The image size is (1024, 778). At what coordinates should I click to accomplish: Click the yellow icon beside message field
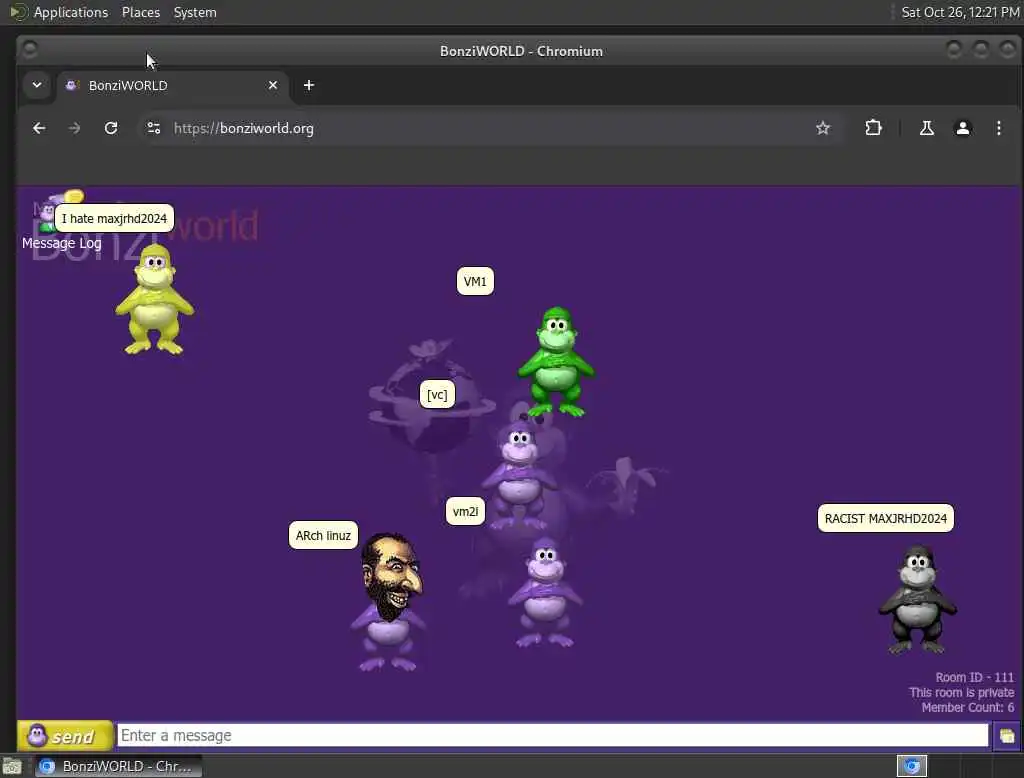(1007, 736)
